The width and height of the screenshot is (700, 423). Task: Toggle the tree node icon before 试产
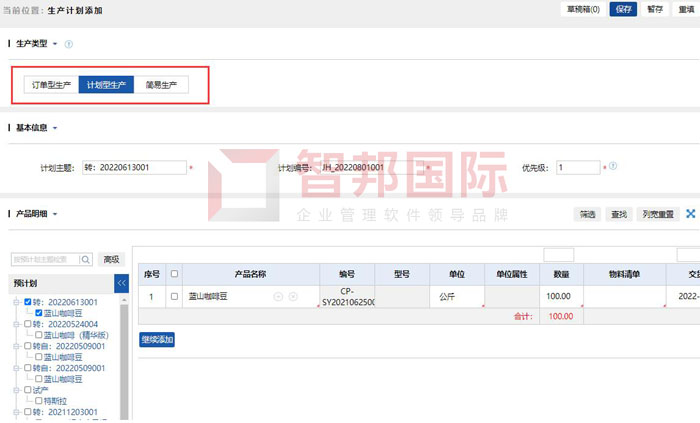[x=17, y=390]
